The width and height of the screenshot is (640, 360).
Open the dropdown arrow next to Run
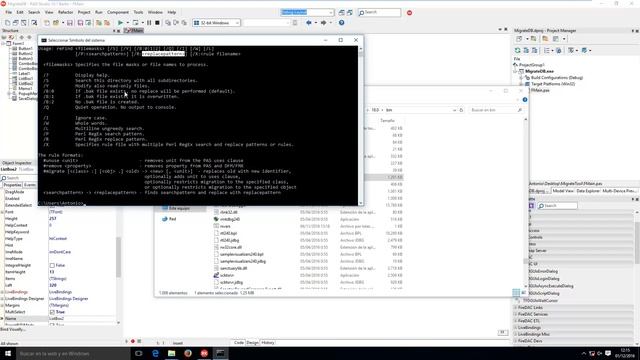[x=127, y=23]
